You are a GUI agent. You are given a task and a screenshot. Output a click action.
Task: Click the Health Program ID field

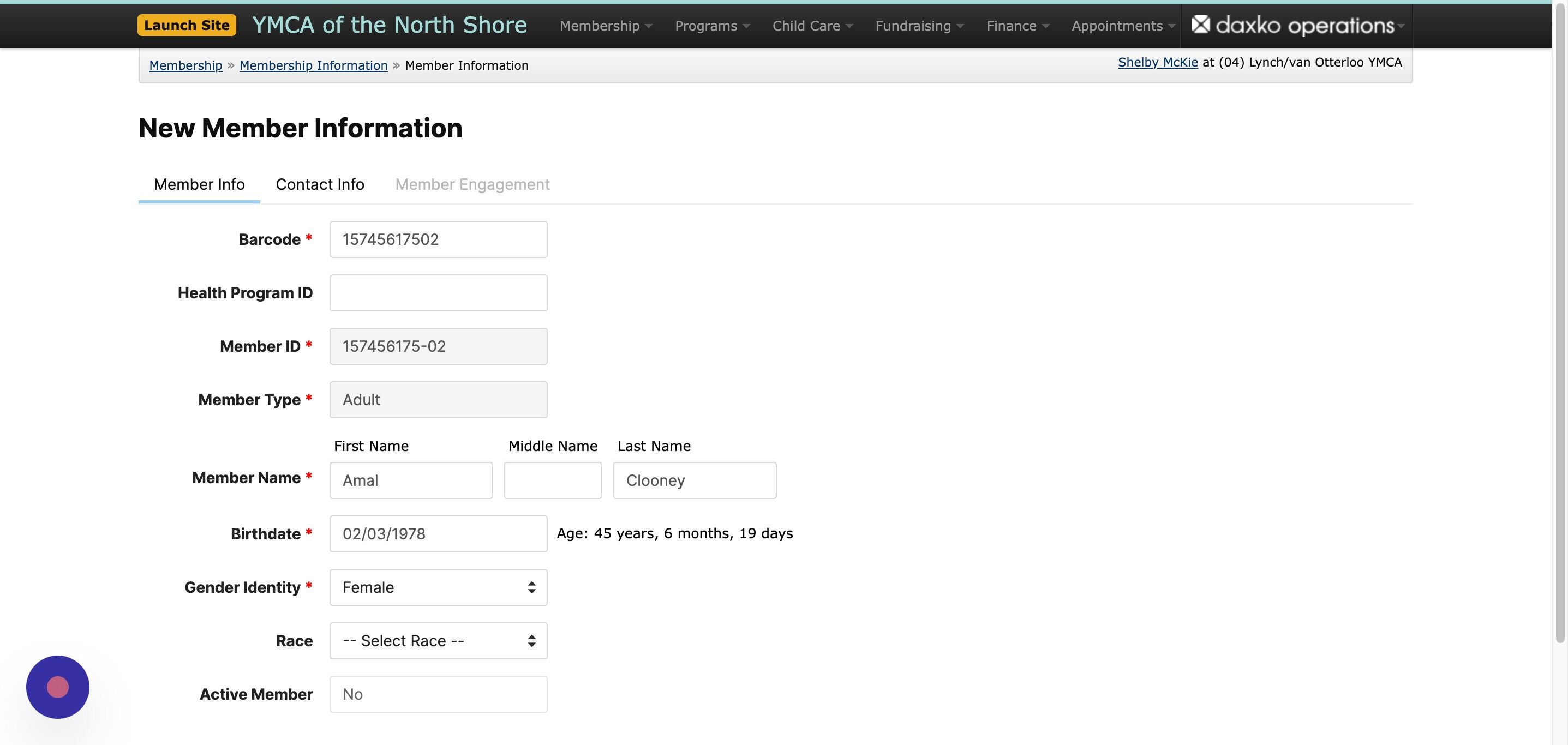[x=438, y=293]
